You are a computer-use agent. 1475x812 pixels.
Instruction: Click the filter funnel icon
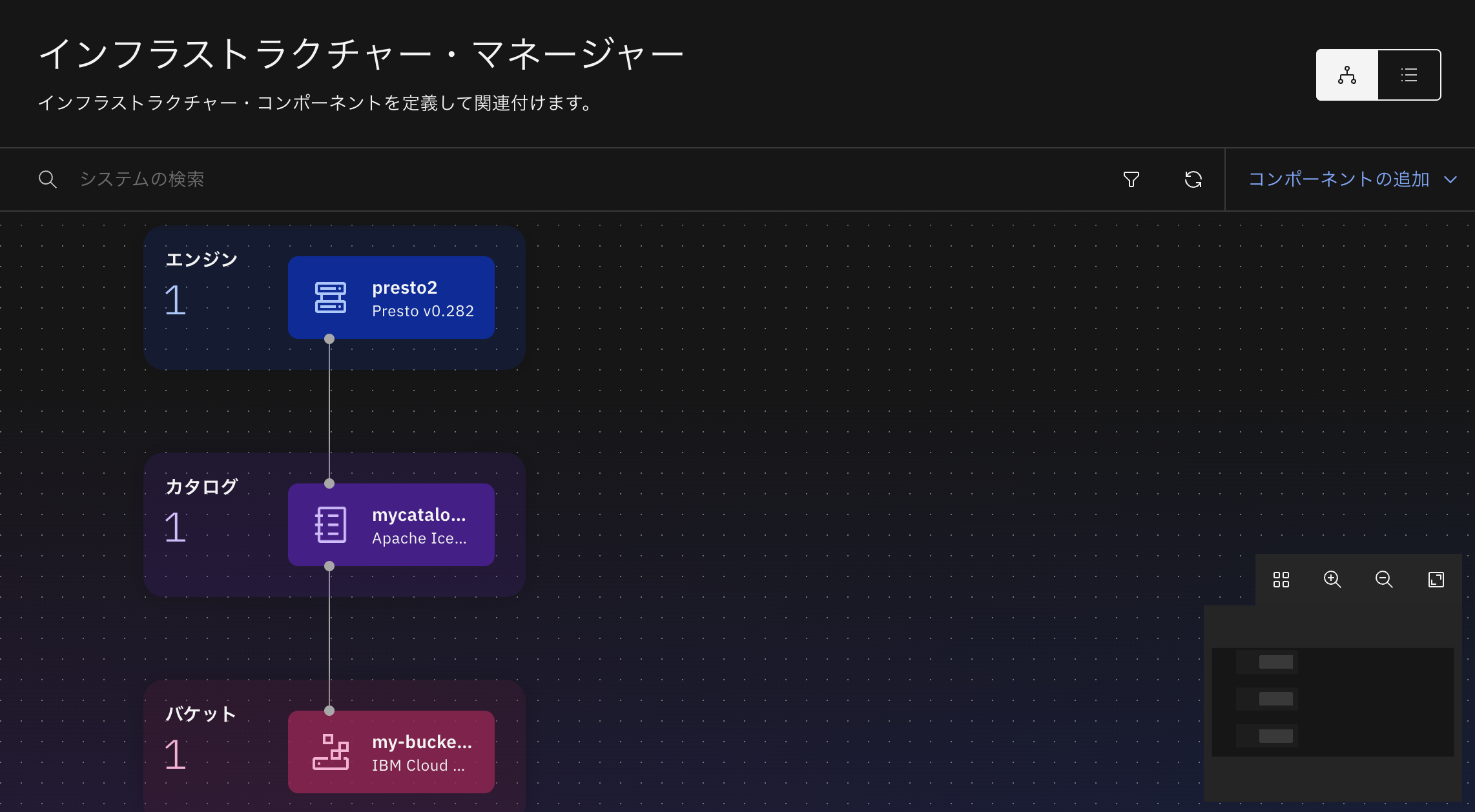1131,179
